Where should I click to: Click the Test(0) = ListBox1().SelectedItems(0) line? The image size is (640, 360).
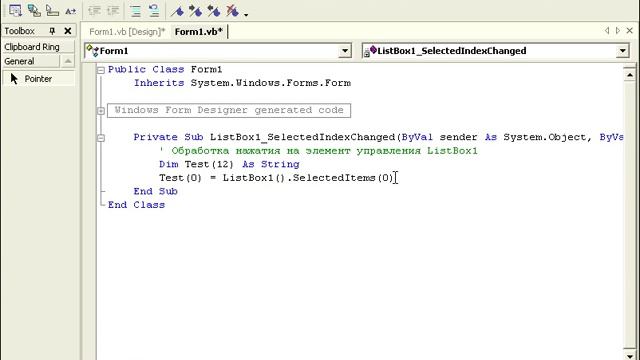point(276,178)
